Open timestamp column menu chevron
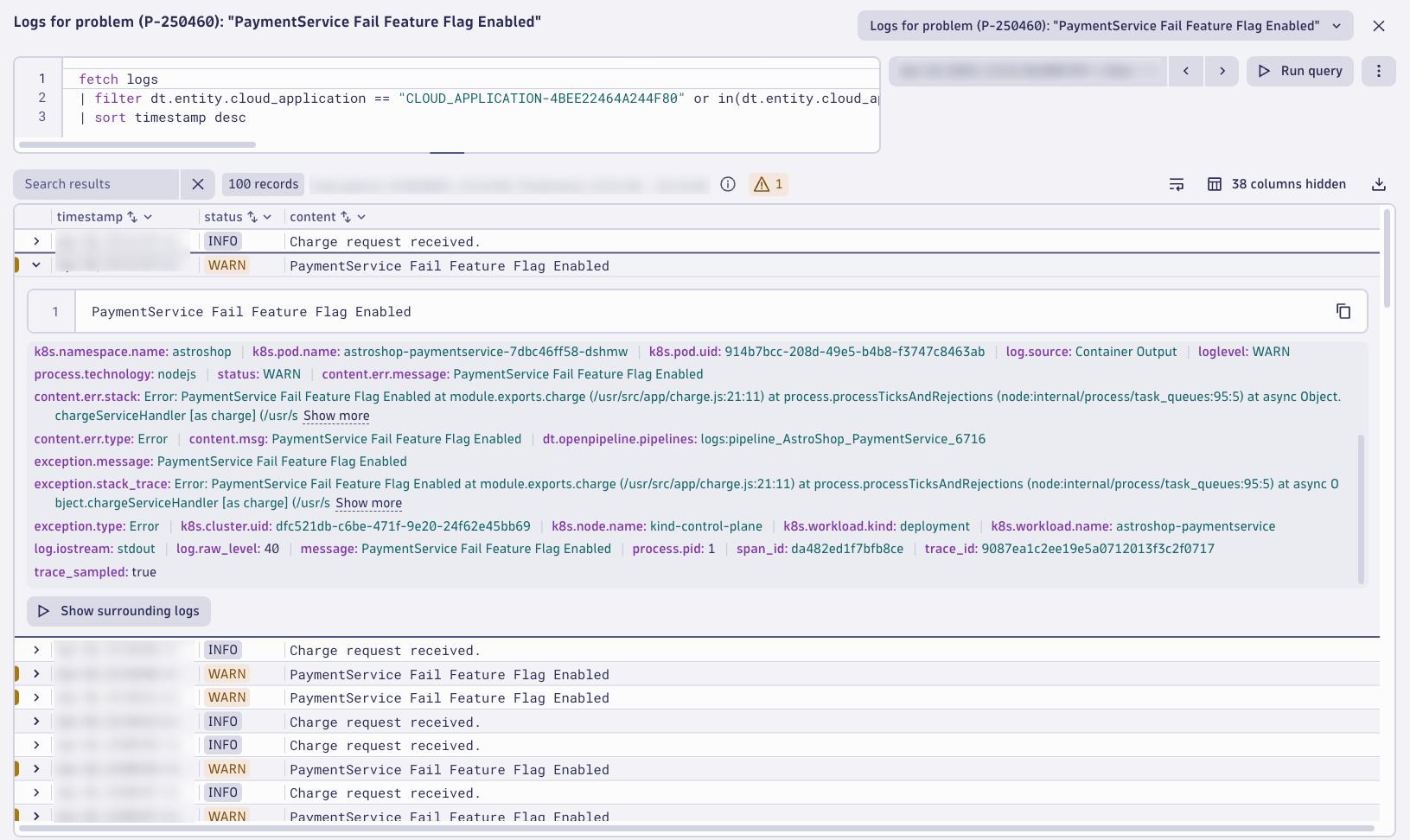Viewport: 1410px width, 840px height. 148,217
